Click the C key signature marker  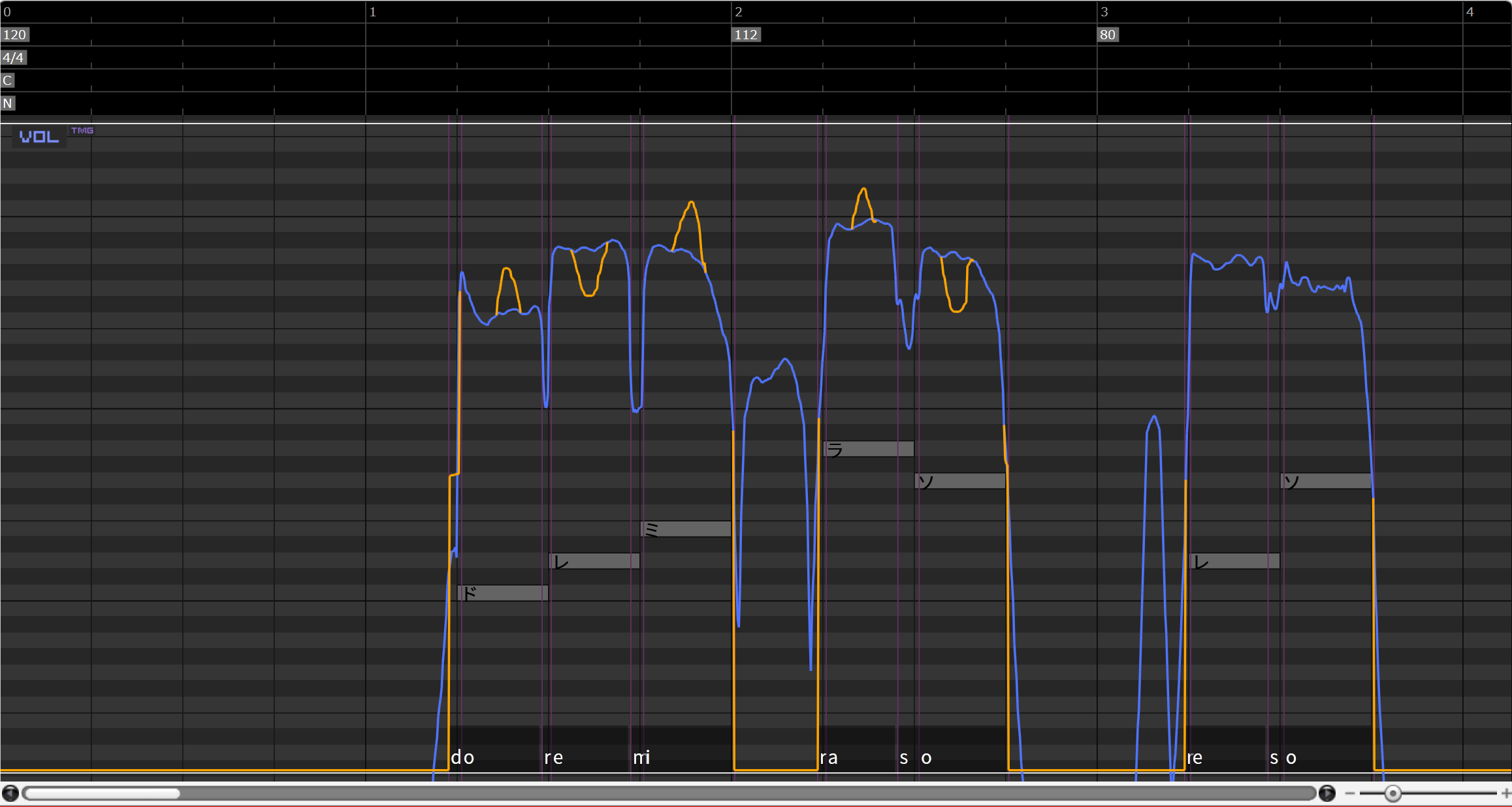7,80
